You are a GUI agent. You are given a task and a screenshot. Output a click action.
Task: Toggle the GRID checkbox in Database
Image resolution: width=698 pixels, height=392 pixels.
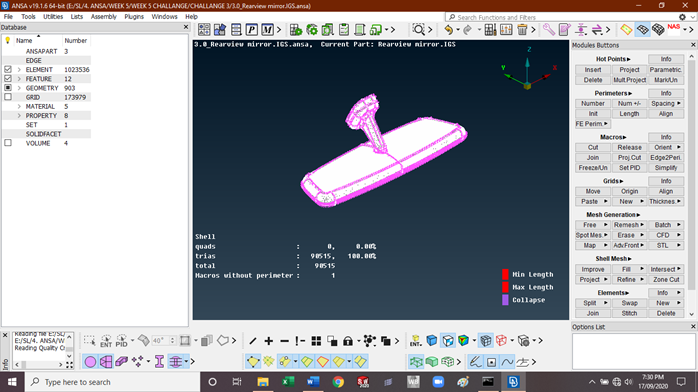[x=8, y=97]
